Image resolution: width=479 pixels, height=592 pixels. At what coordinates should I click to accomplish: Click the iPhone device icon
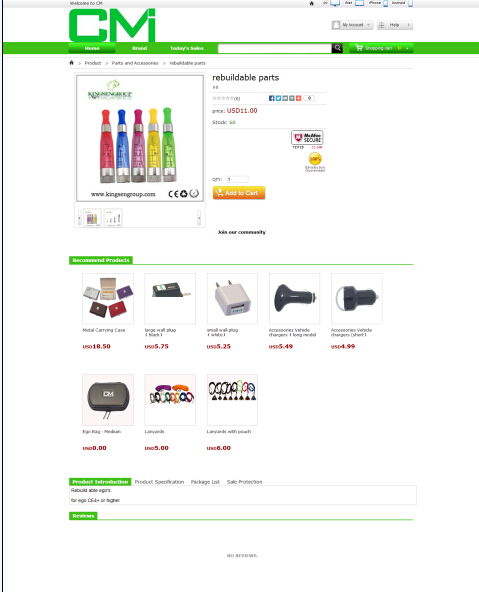pos(385,3)
